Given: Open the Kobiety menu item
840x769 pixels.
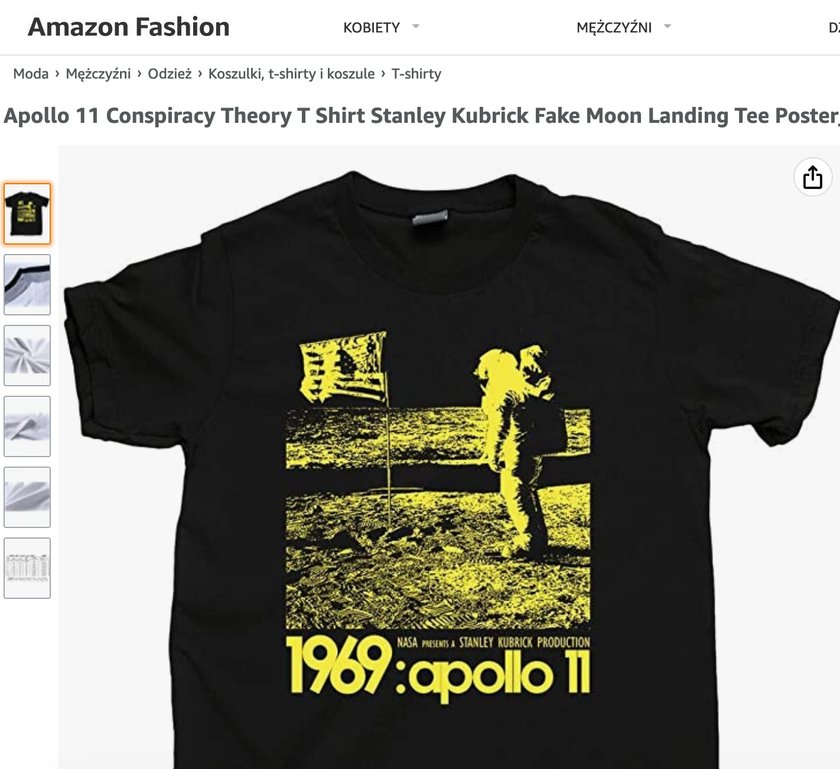Looking at the screenshot, I should click(371, 27).
